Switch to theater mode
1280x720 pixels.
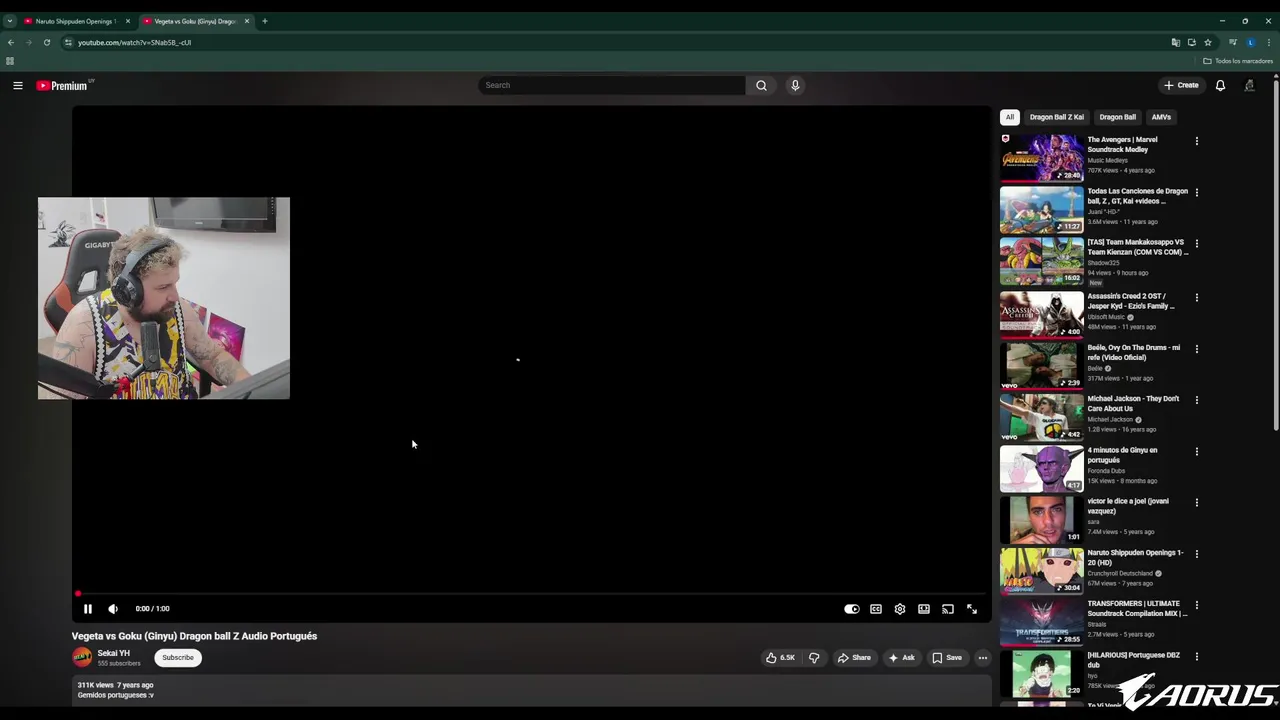(924, 609)
